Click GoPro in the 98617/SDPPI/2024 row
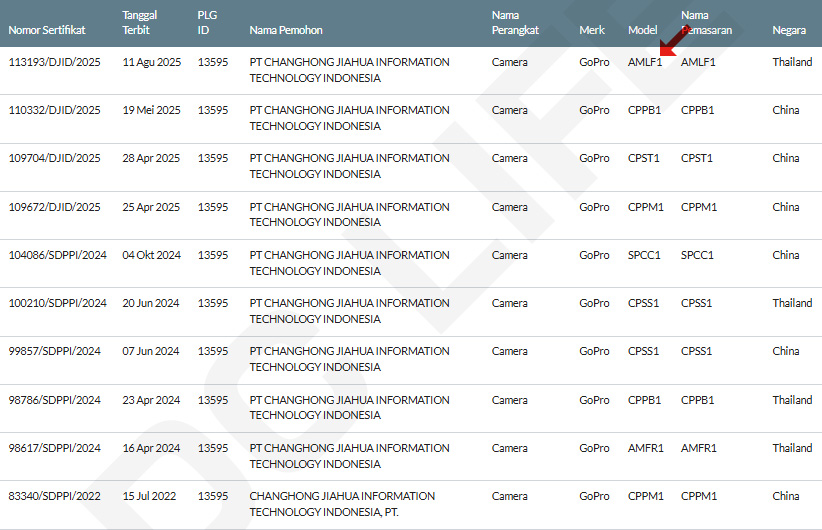The image size is (822, 530). point(594,448)
